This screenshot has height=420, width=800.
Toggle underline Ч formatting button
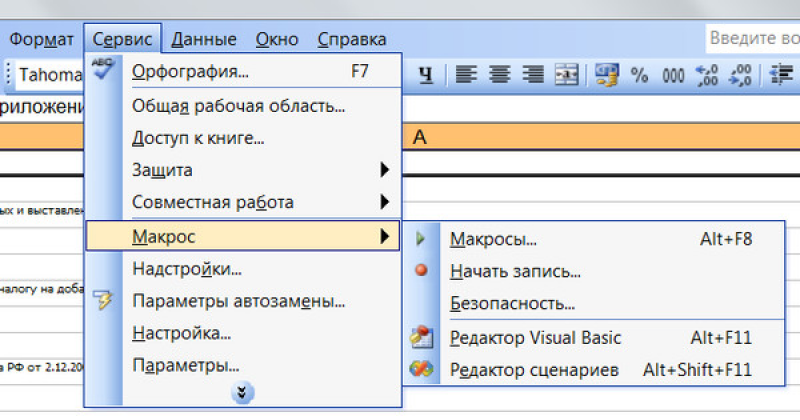tap(426, 75)
